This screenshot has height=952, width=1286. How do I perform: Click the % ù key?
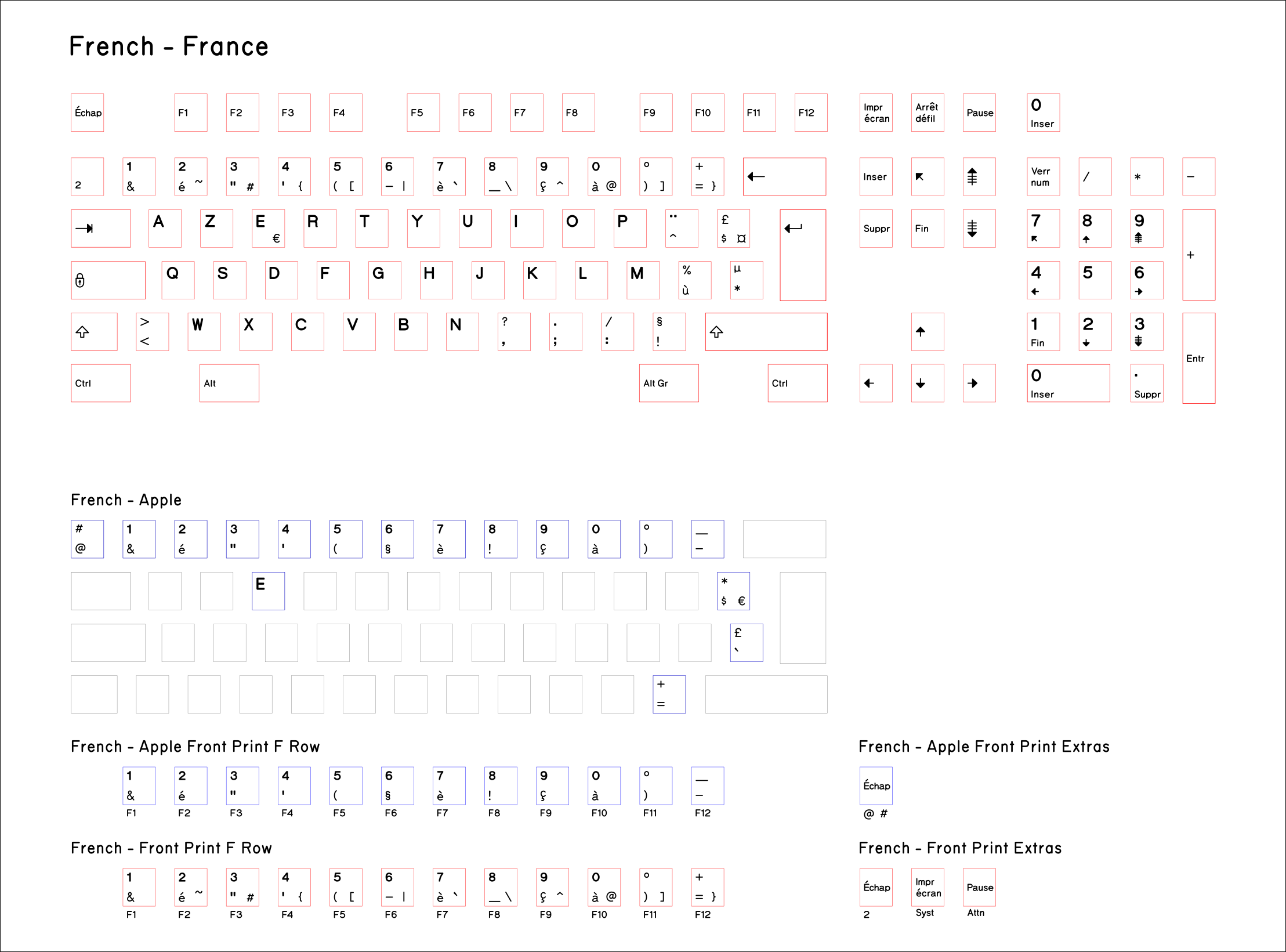tap(695, 280)
